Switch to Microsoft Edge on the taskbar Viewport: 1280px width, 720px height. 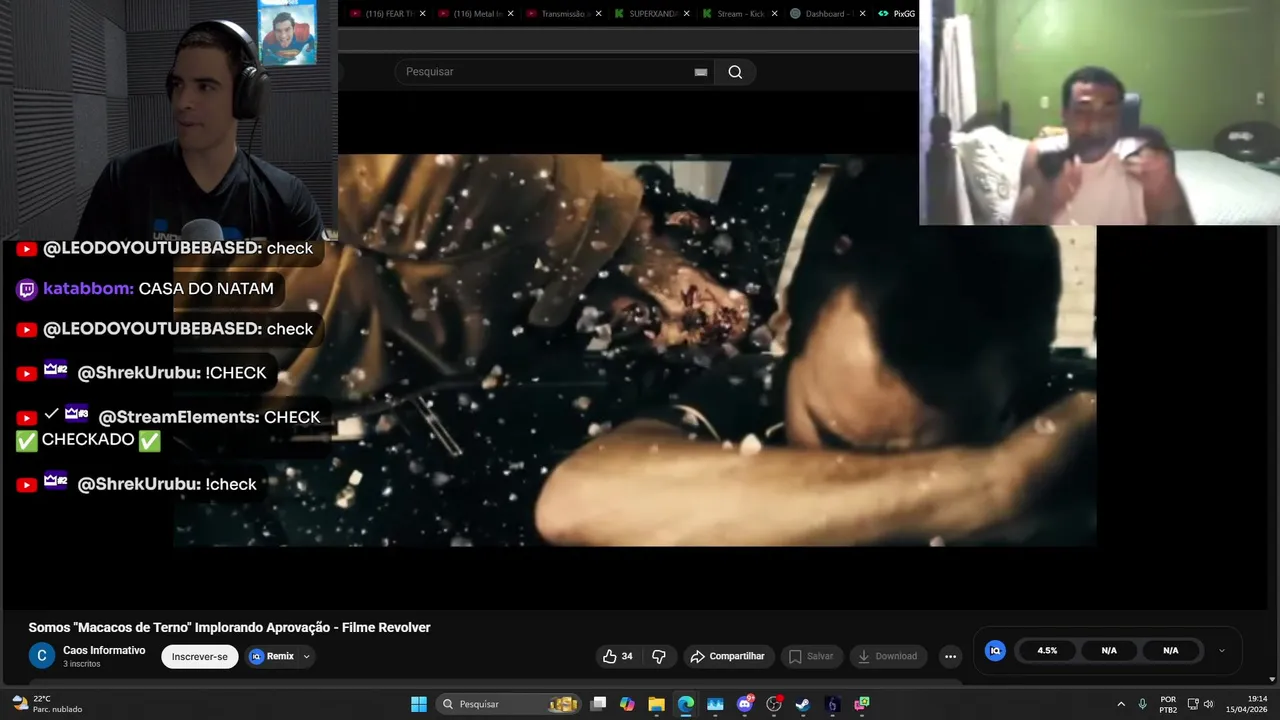pyautogui.click(x=686, y=704)
